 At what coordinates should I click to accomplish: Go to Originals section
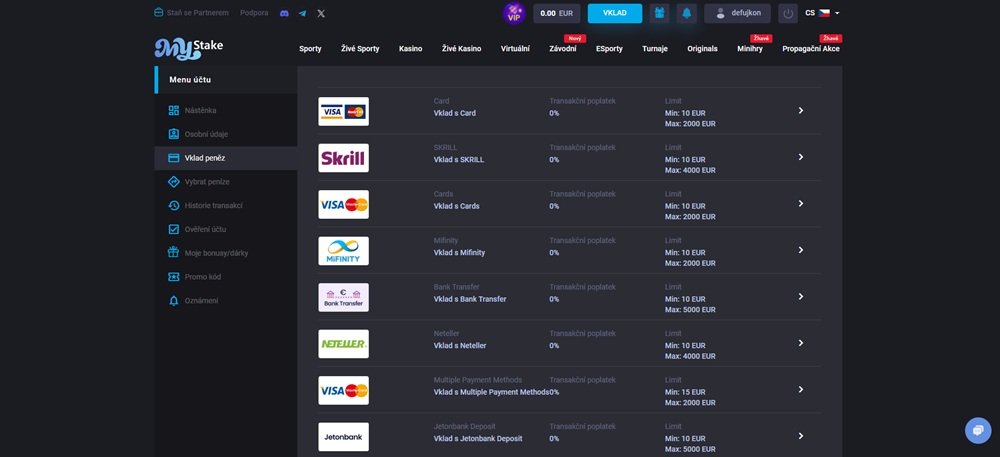[x=702, y=49]
